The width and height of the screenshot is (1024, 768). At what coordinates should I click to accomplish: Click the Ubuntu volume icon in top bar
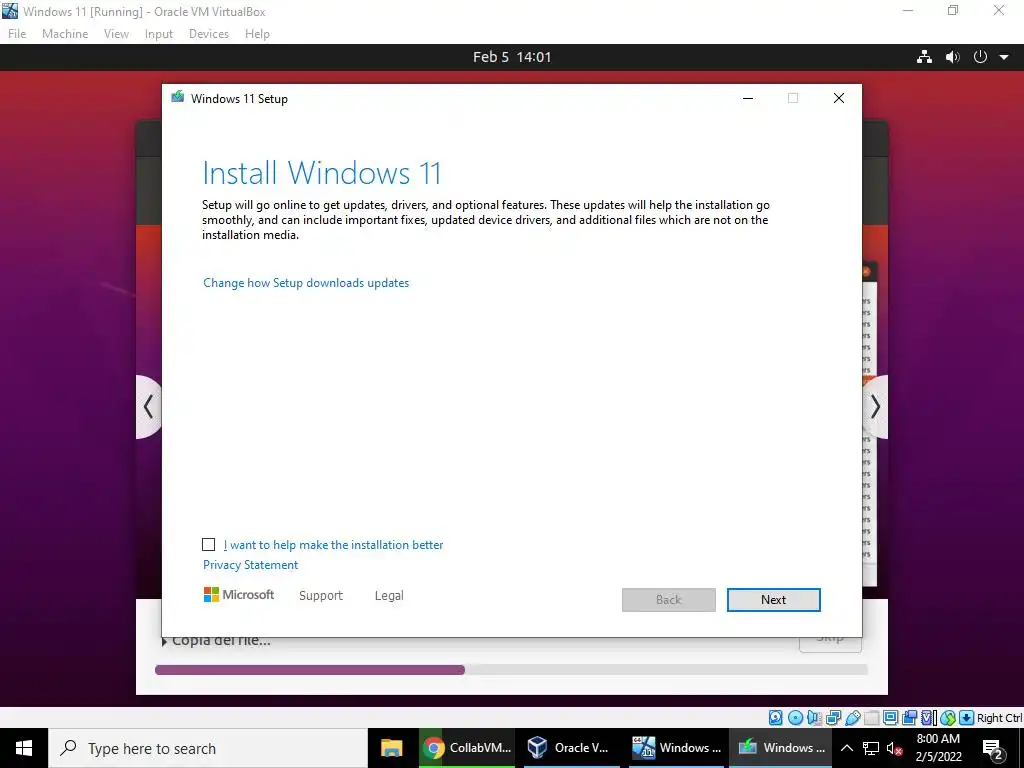pos(953,57)
